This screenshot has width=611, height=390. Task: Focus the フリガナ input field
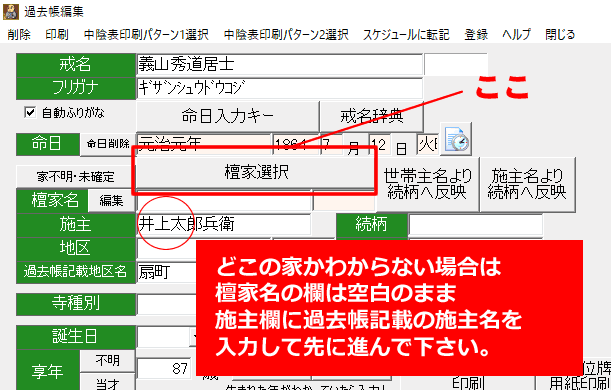point(279,88)
